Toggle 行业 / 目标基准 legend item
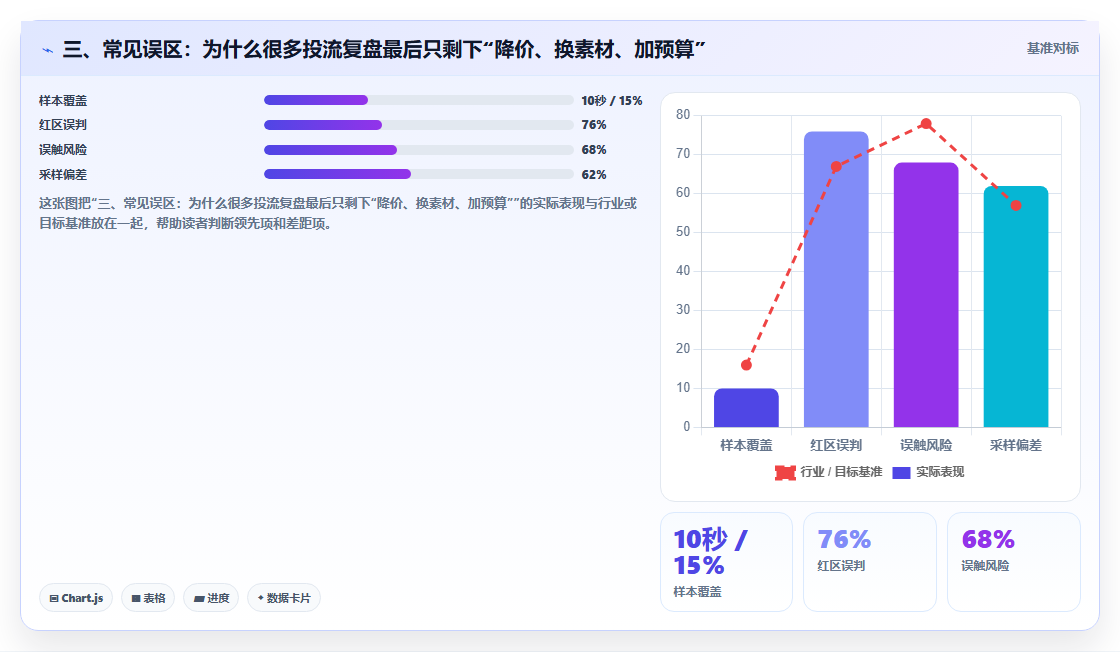The width and height of the screenshot is (1120, 652). [829, 472]
